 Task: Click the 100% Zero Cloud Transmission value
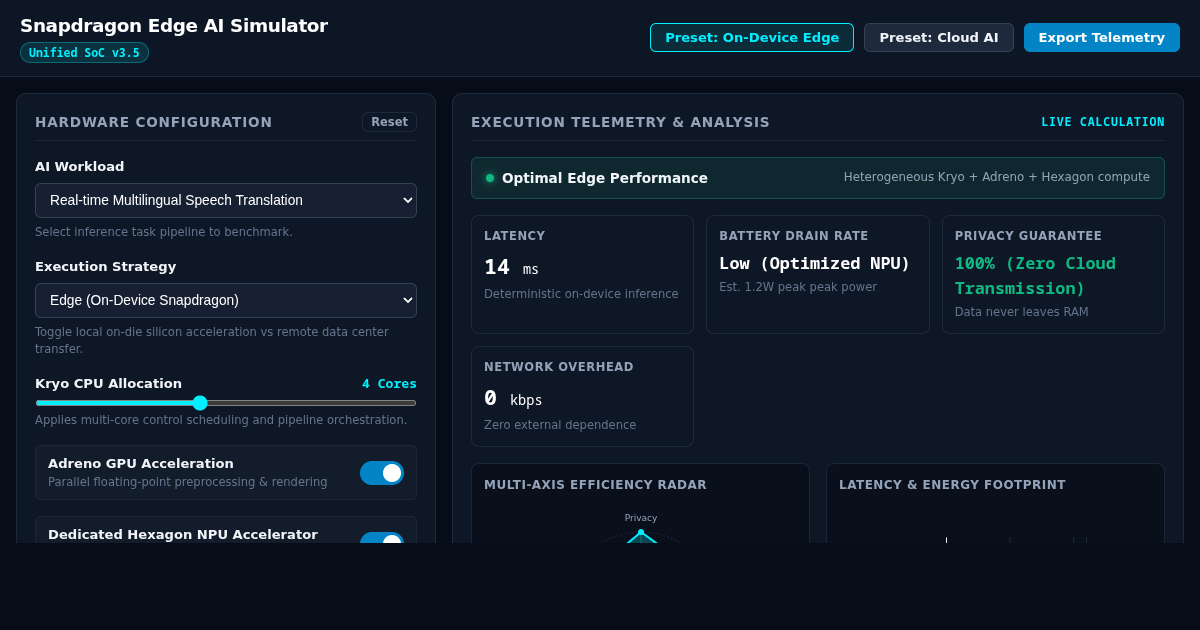tap(1035, 275)
